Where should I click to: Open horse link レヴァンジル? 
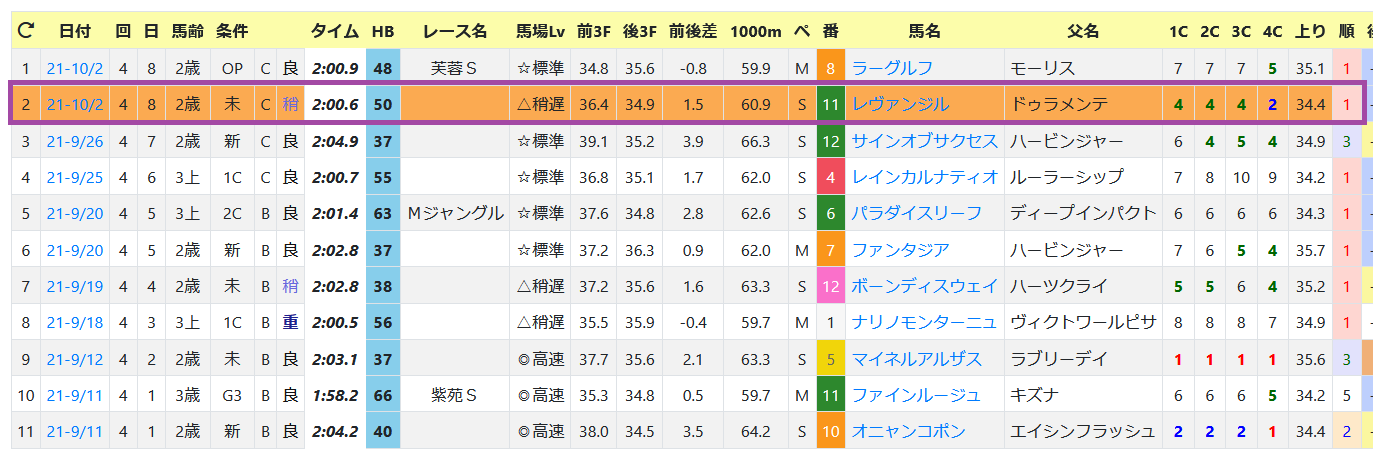900,104
